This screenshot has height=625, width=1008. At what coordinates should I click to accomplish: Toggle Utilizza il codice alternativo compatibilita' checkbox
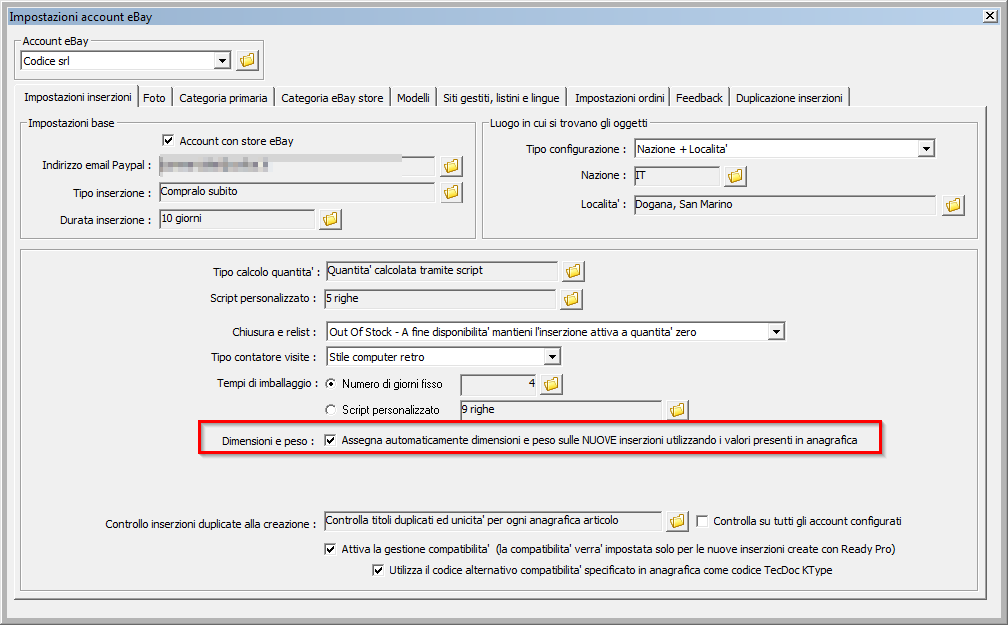pos(378,570)
